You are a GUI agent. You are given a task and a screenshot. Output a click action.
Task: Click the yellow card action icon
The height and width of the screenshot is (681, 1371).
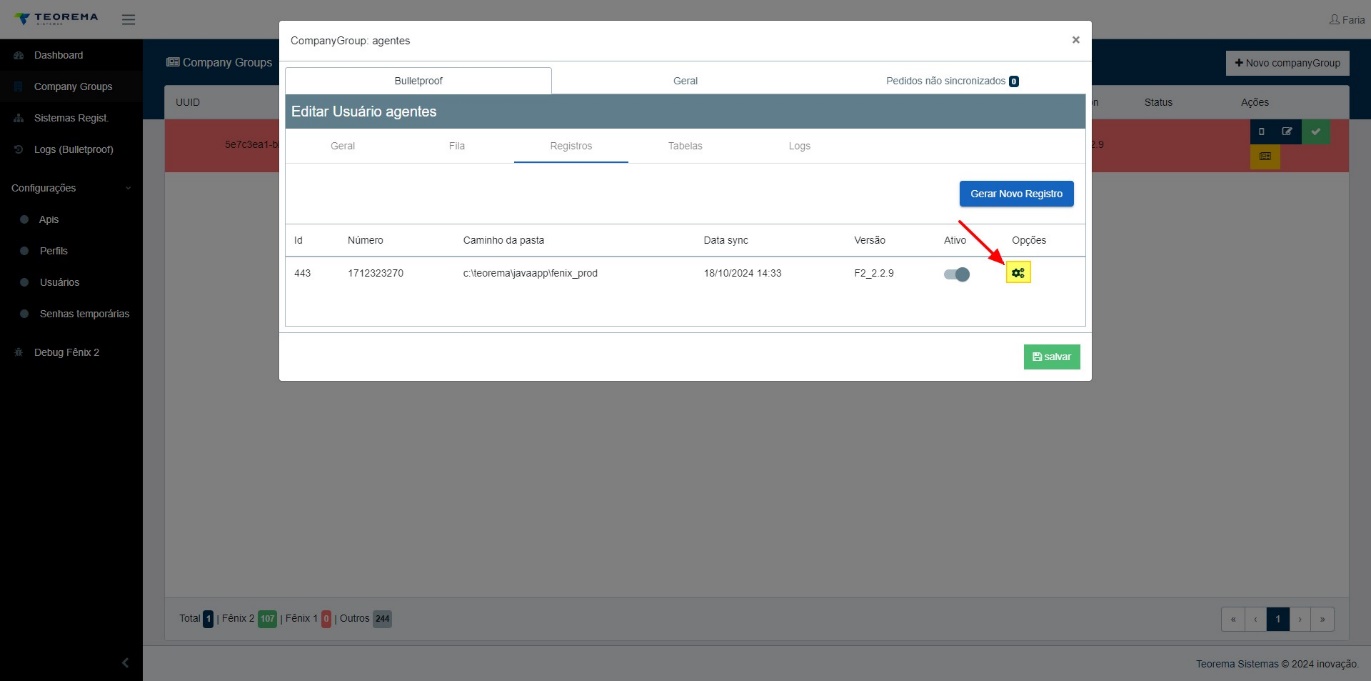1265,156
